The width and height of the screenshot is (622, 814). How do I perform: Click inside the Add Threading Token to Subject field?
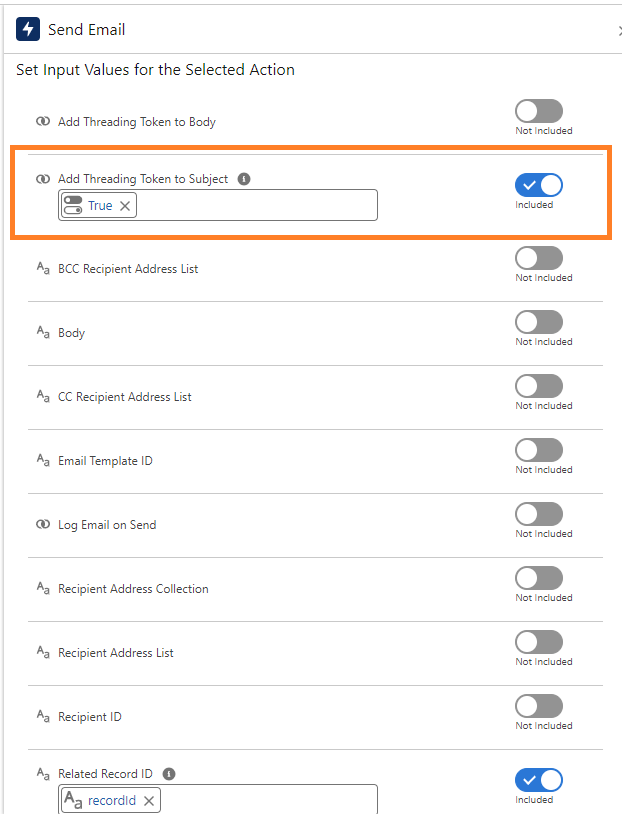[257, 205]
